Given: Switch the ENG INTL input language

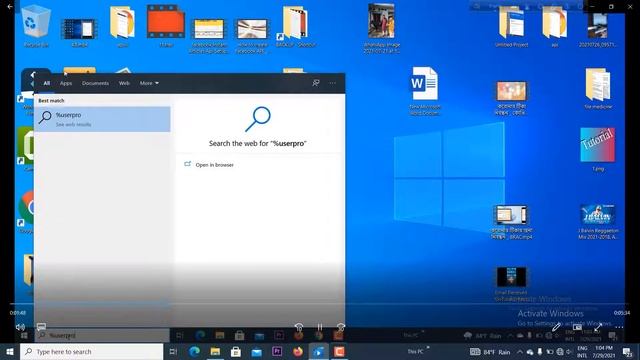Looking at the screenshot, I should click(582, 352).
